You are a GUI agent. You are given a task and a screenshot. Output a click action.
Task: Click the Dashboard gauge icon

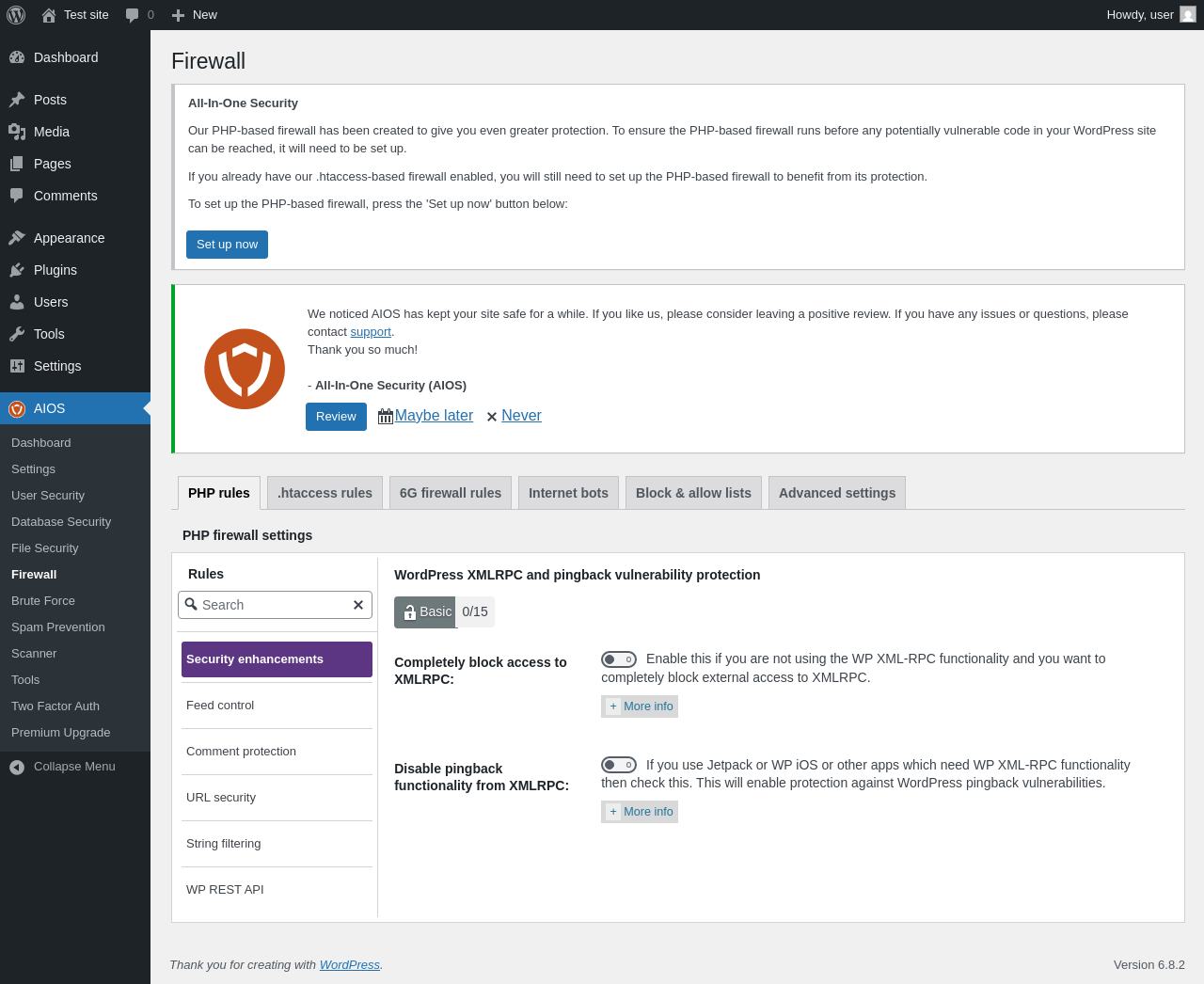pyautogui.click(x=17, y=57)
